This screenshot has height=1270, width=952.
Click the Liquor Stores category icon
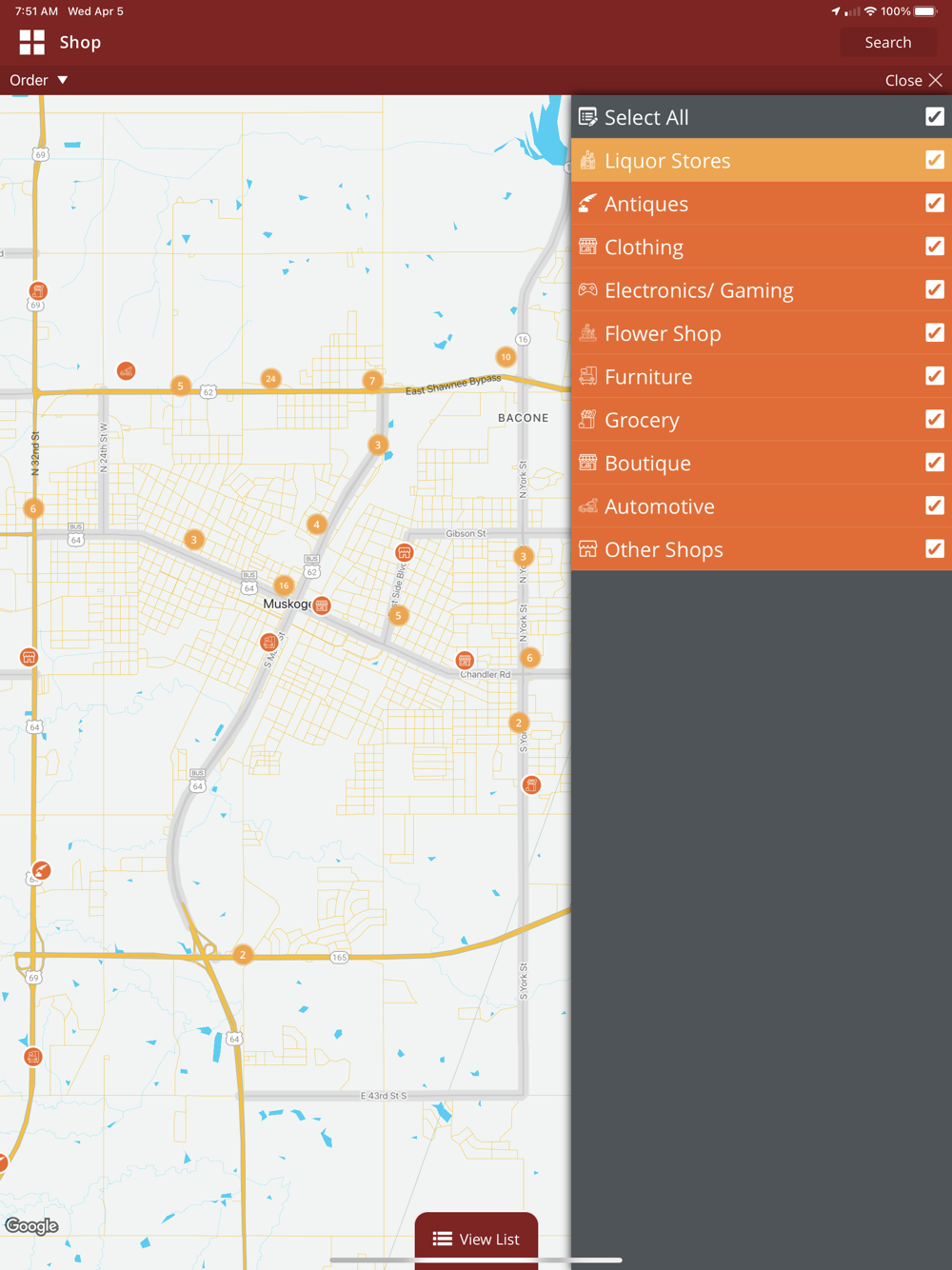tap(588, 160)
